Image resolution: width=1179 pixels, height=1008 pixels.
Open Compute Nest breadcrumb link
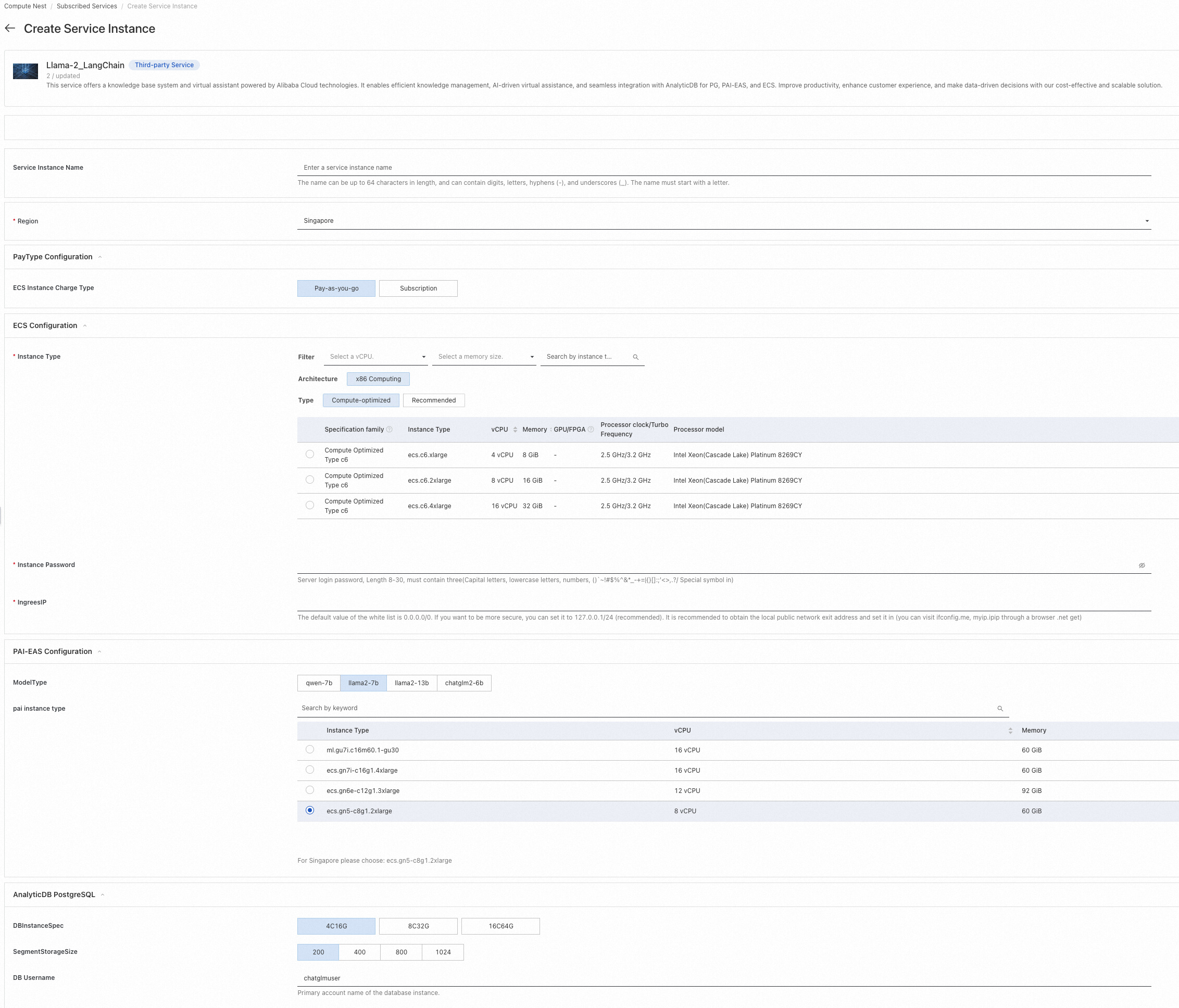[x=25, y=6]
